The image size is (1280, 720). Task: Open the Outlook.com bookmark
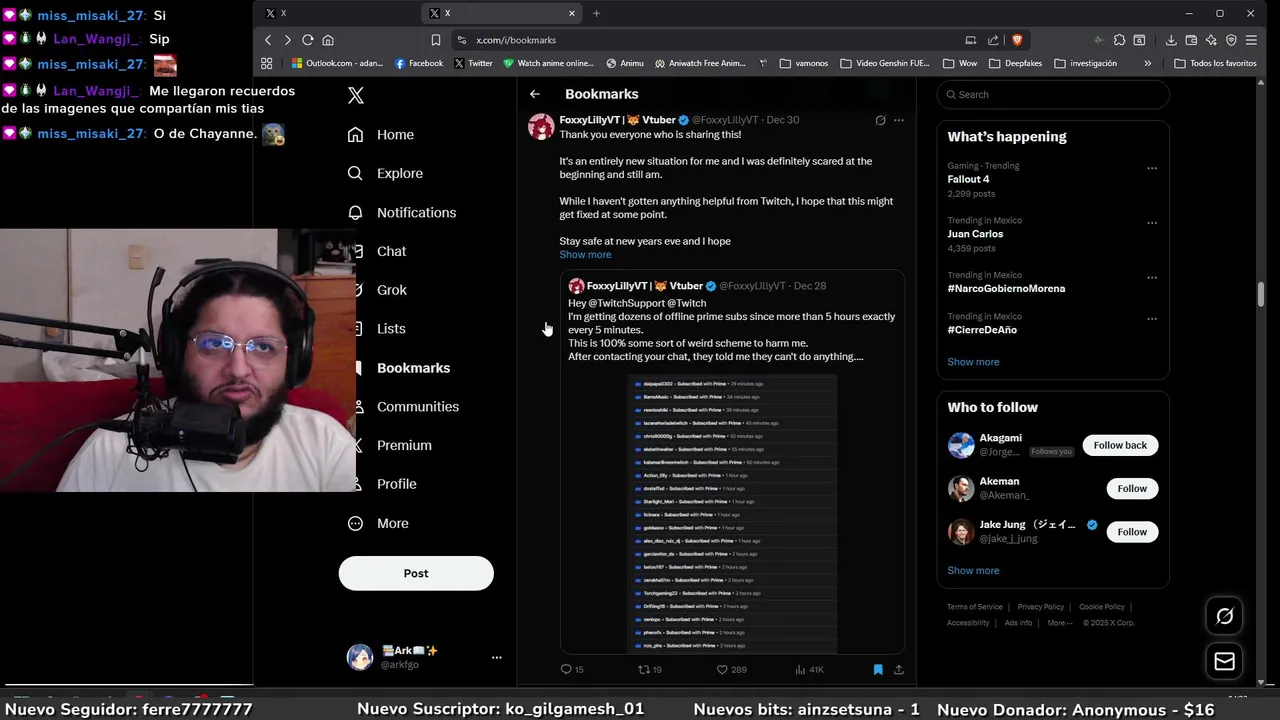click(337, 63)
